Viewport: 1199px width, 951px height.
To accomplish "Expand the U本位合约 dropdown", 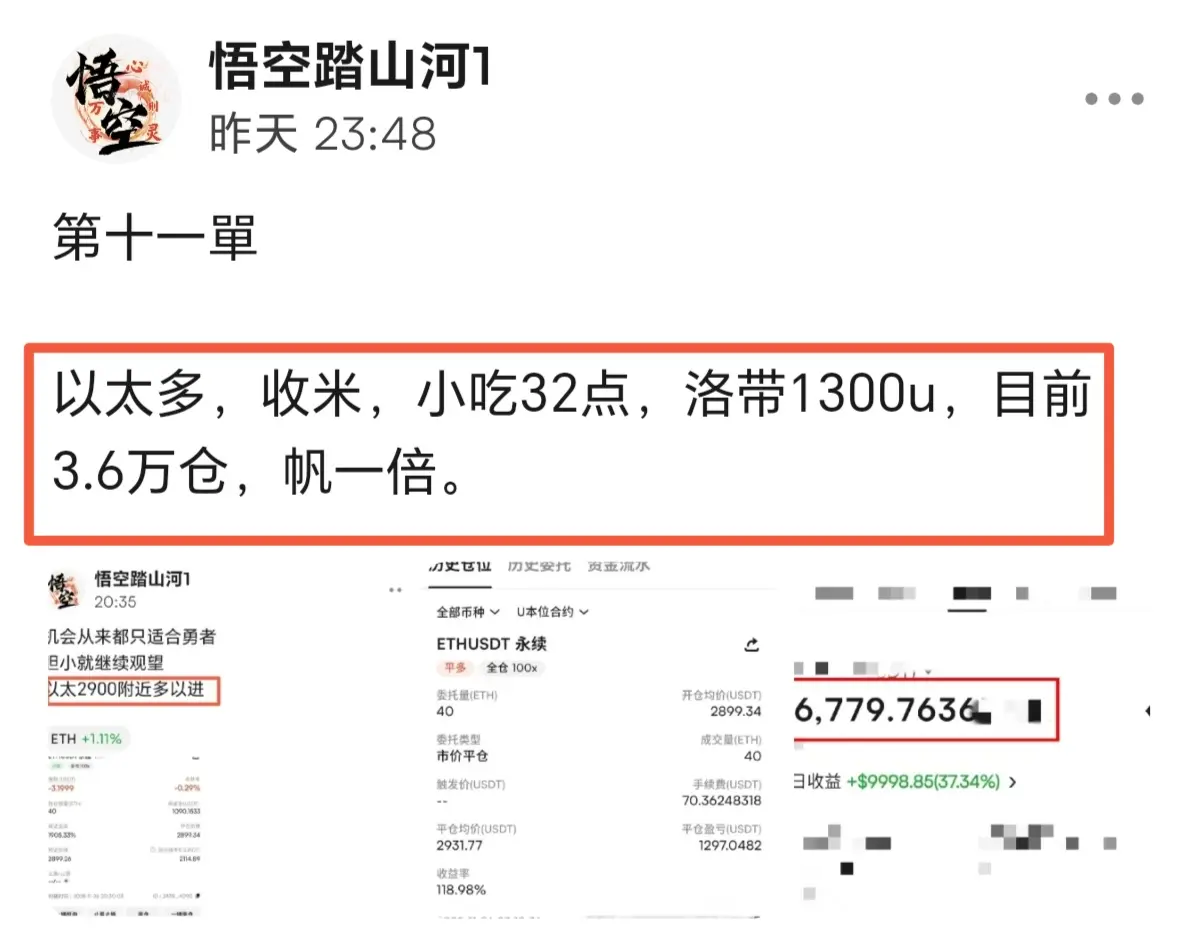I will (x=552, y=612).
